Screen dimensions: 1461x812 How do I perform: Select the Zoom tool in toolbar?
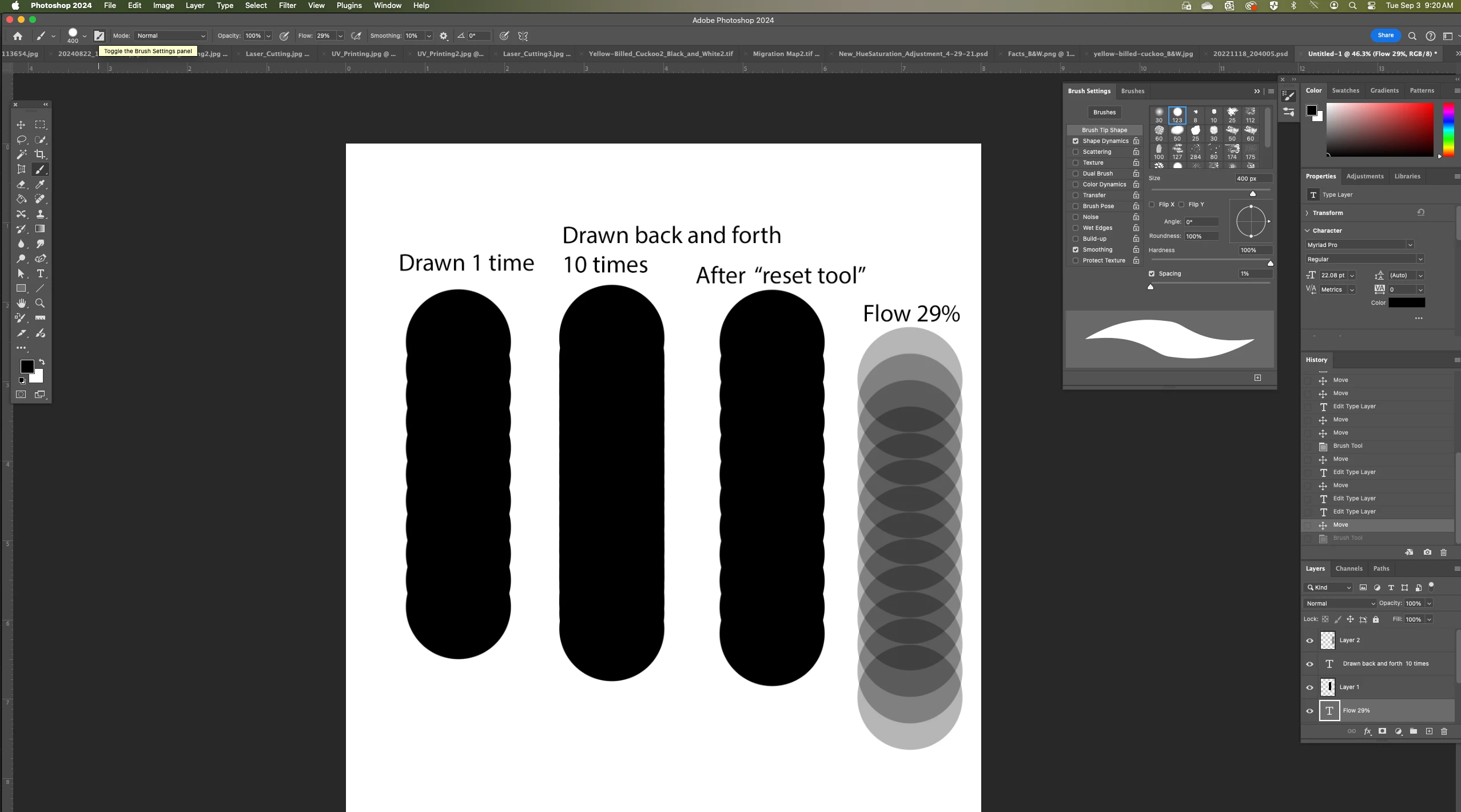tap(40, 303)
